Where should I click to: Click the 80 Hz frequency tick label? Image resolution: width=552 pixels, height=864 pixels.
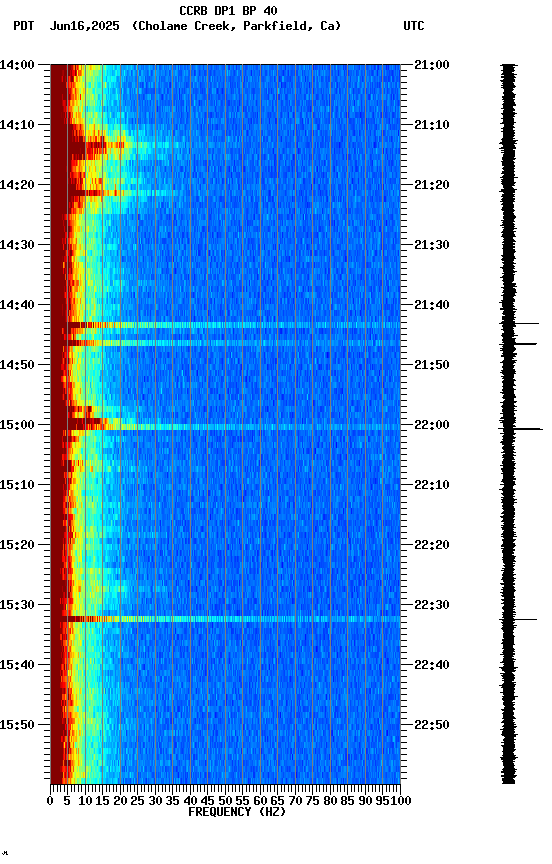click(x=330, y=801)
